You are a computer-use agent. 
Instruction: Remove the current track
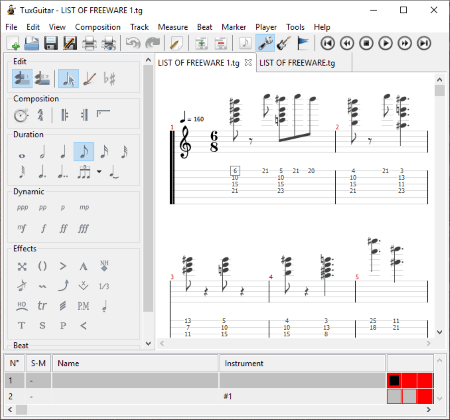coord(220,43)
